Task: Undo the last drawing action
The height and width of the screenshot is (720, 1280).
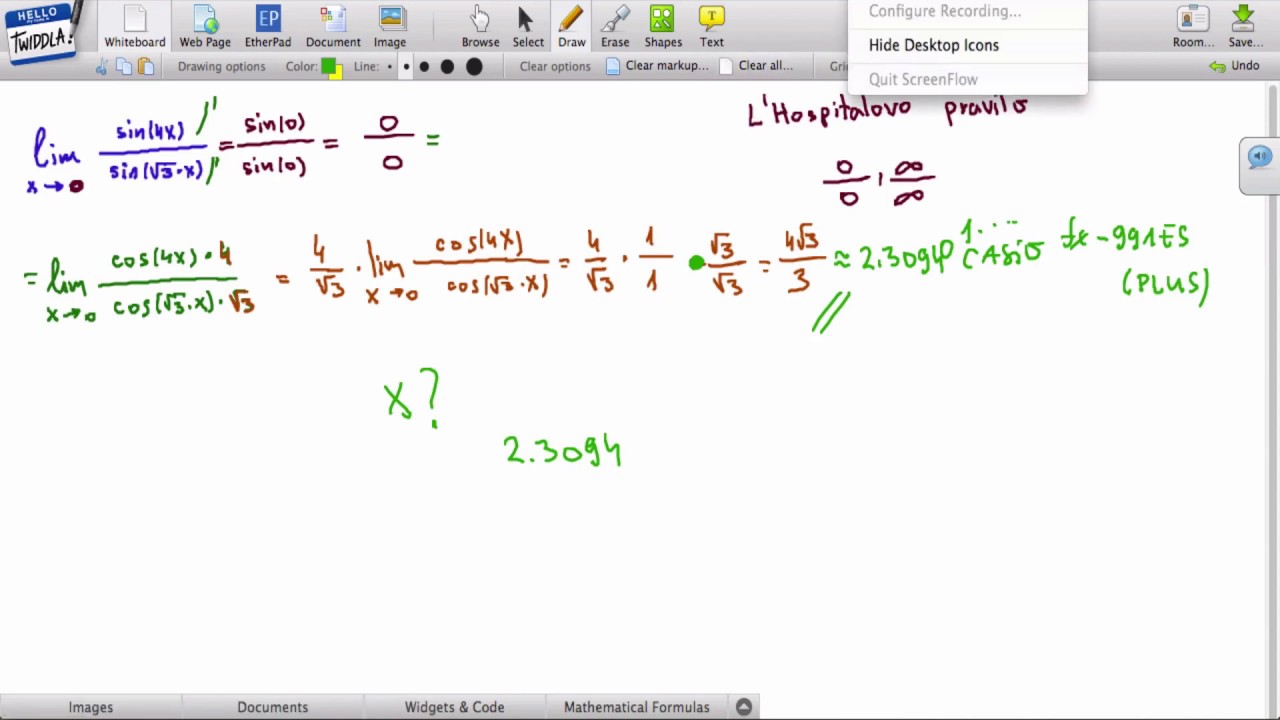Action: click(x=1234, y=66)
